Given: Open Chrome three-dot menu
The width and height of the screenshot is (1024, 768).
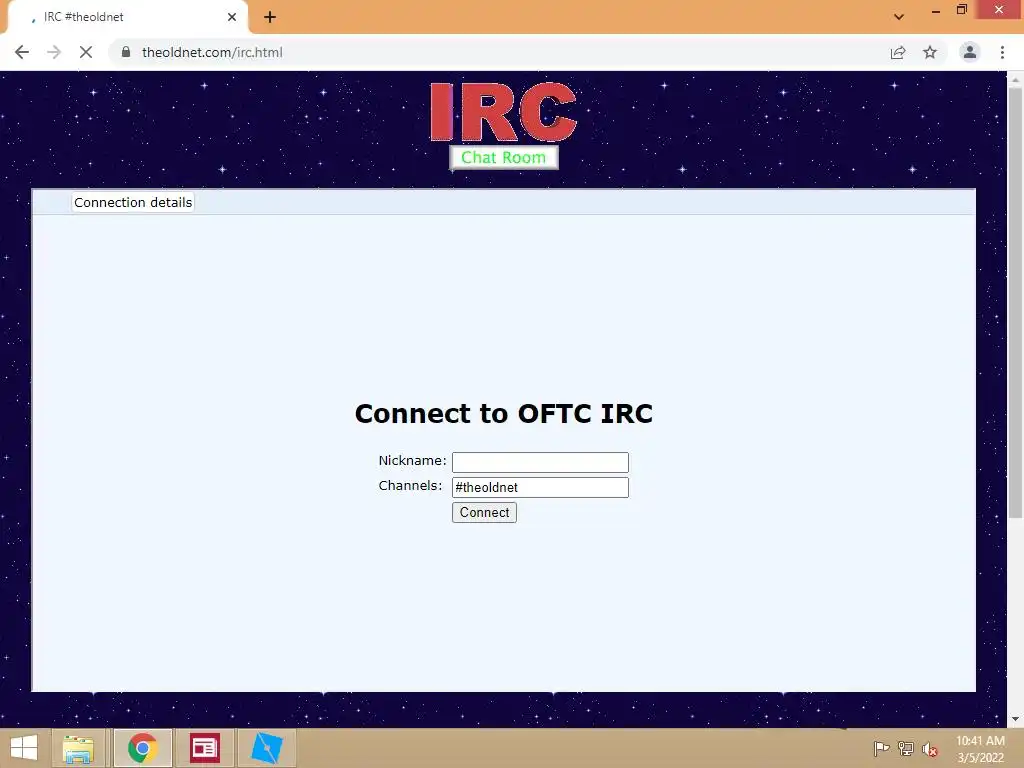Looking at the screenshot, I should tap(1002, 52).
